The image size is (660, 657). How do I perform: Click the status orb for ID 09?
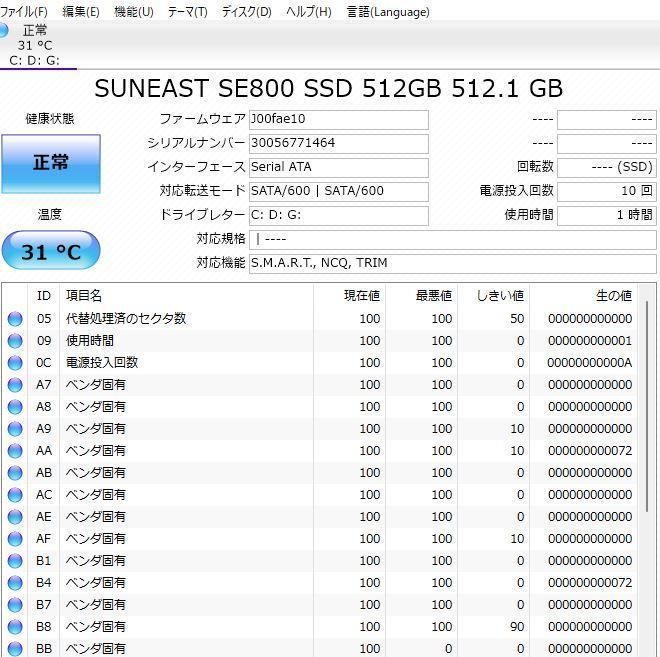click(x=15, y=341)
